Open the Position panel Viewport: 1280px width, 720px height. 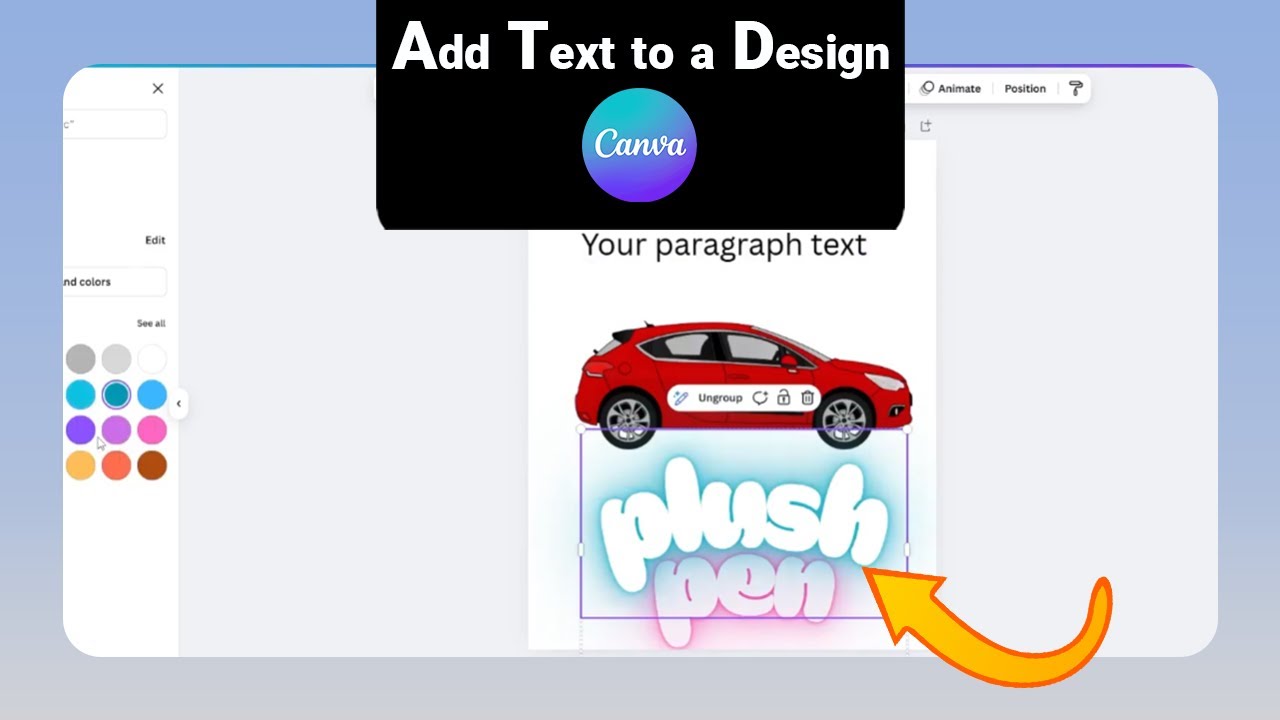(1025, 89)
